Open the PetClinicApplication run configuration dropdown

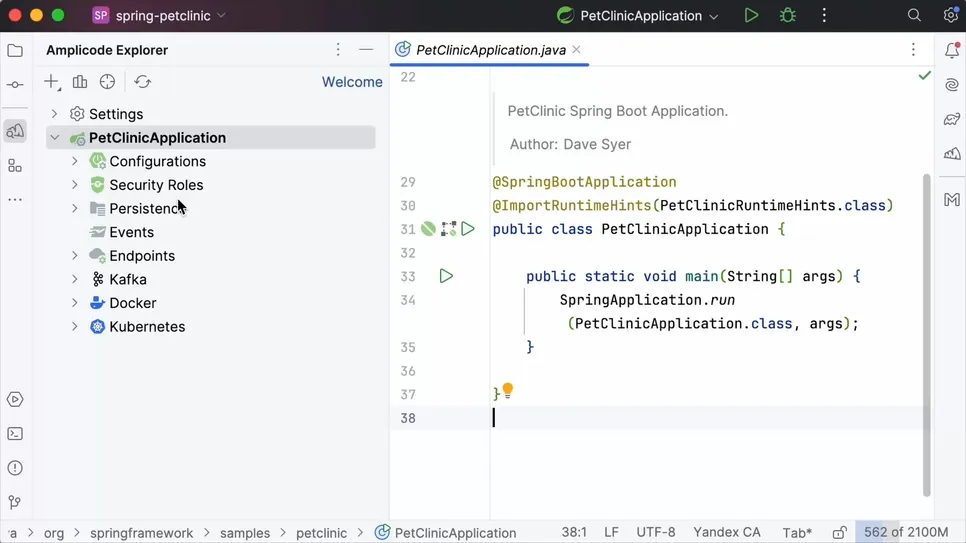638,15
